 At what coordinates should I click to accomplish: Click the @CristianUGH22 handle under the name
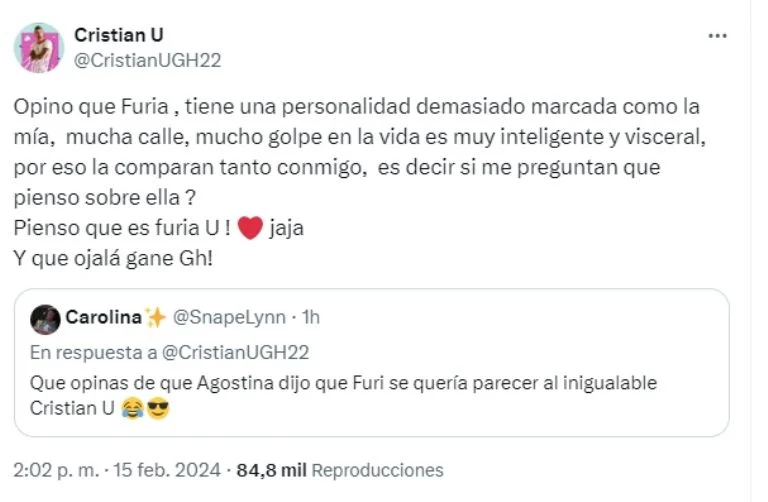point(147,60)
